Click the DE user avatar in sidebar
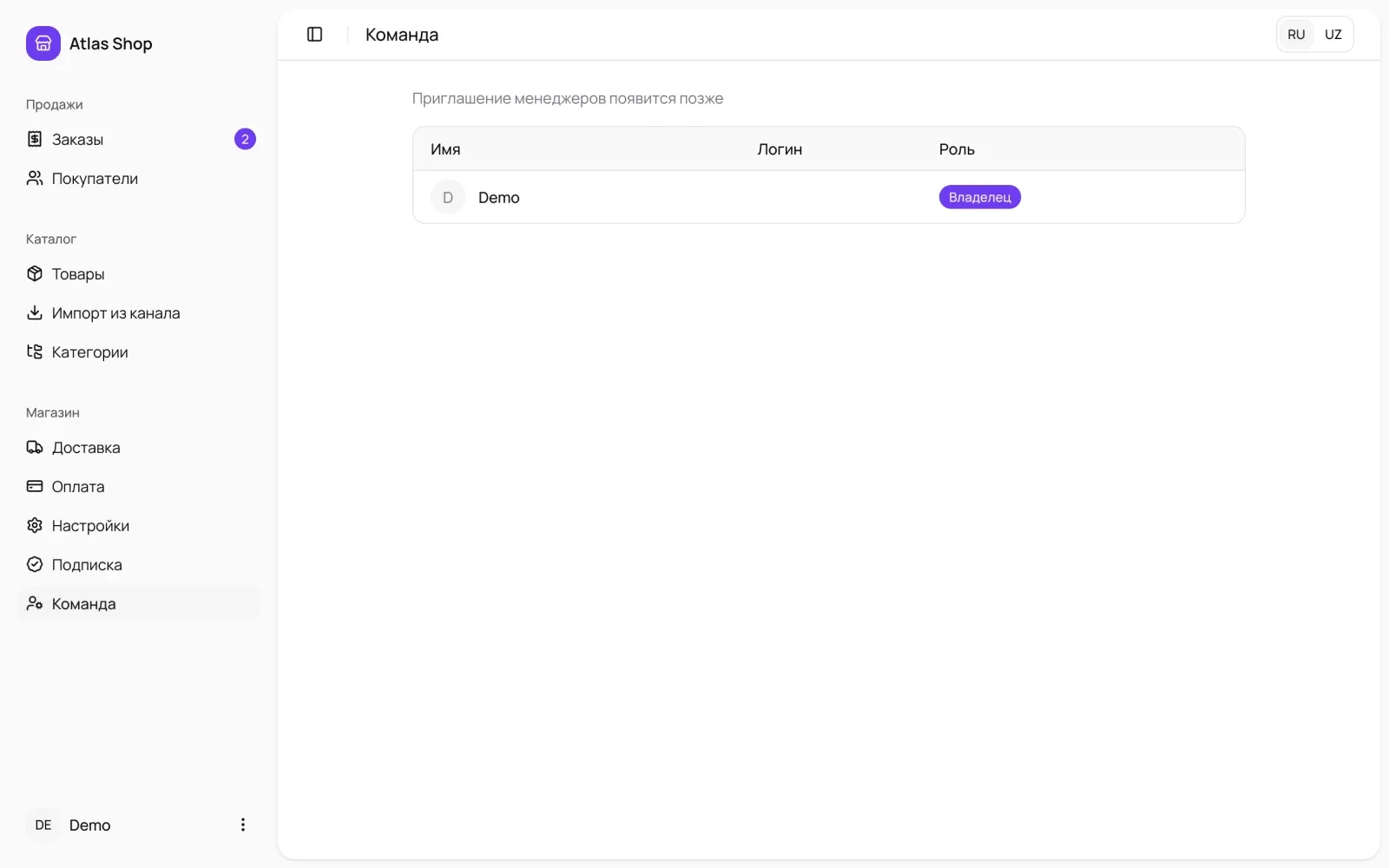 43,825
